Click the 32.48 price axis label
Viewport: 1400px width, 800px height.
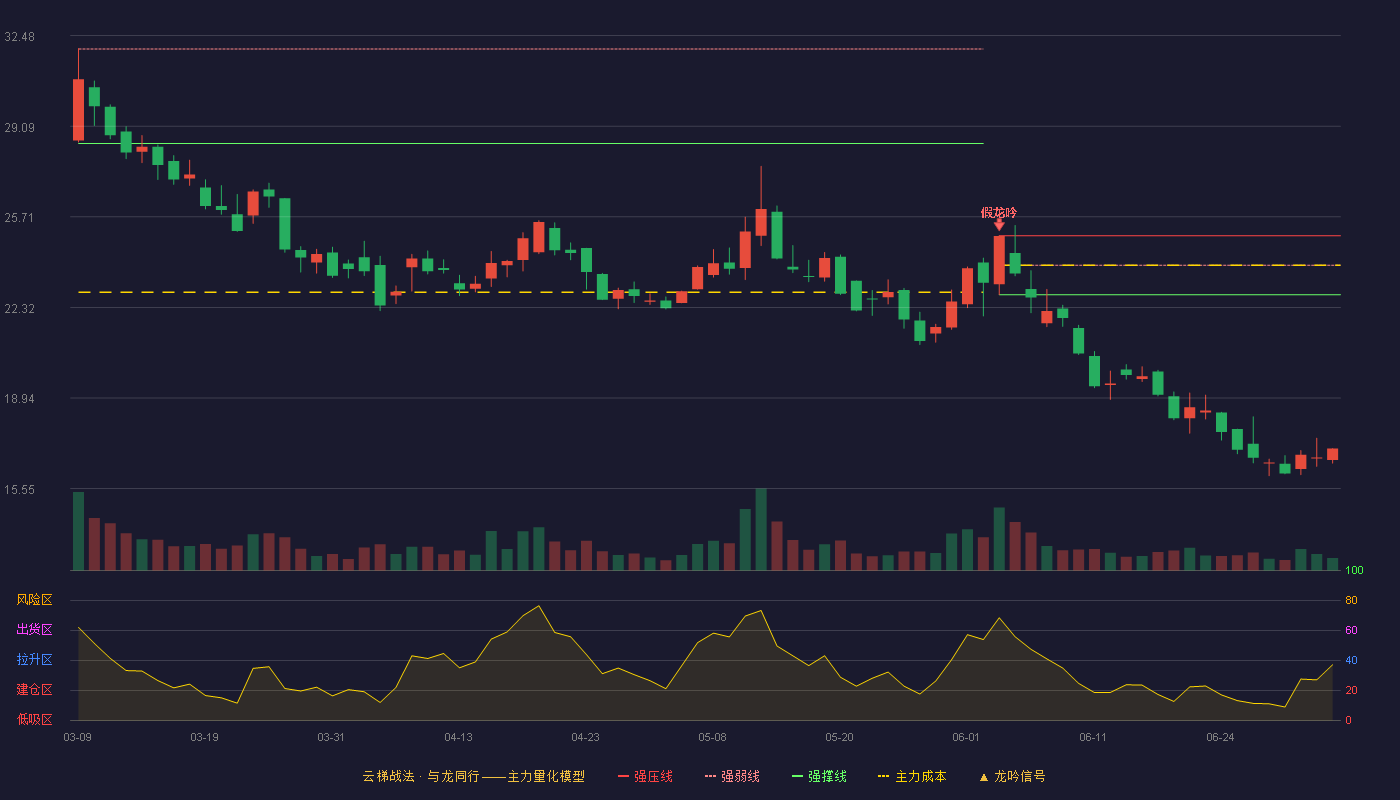[19, 37]
